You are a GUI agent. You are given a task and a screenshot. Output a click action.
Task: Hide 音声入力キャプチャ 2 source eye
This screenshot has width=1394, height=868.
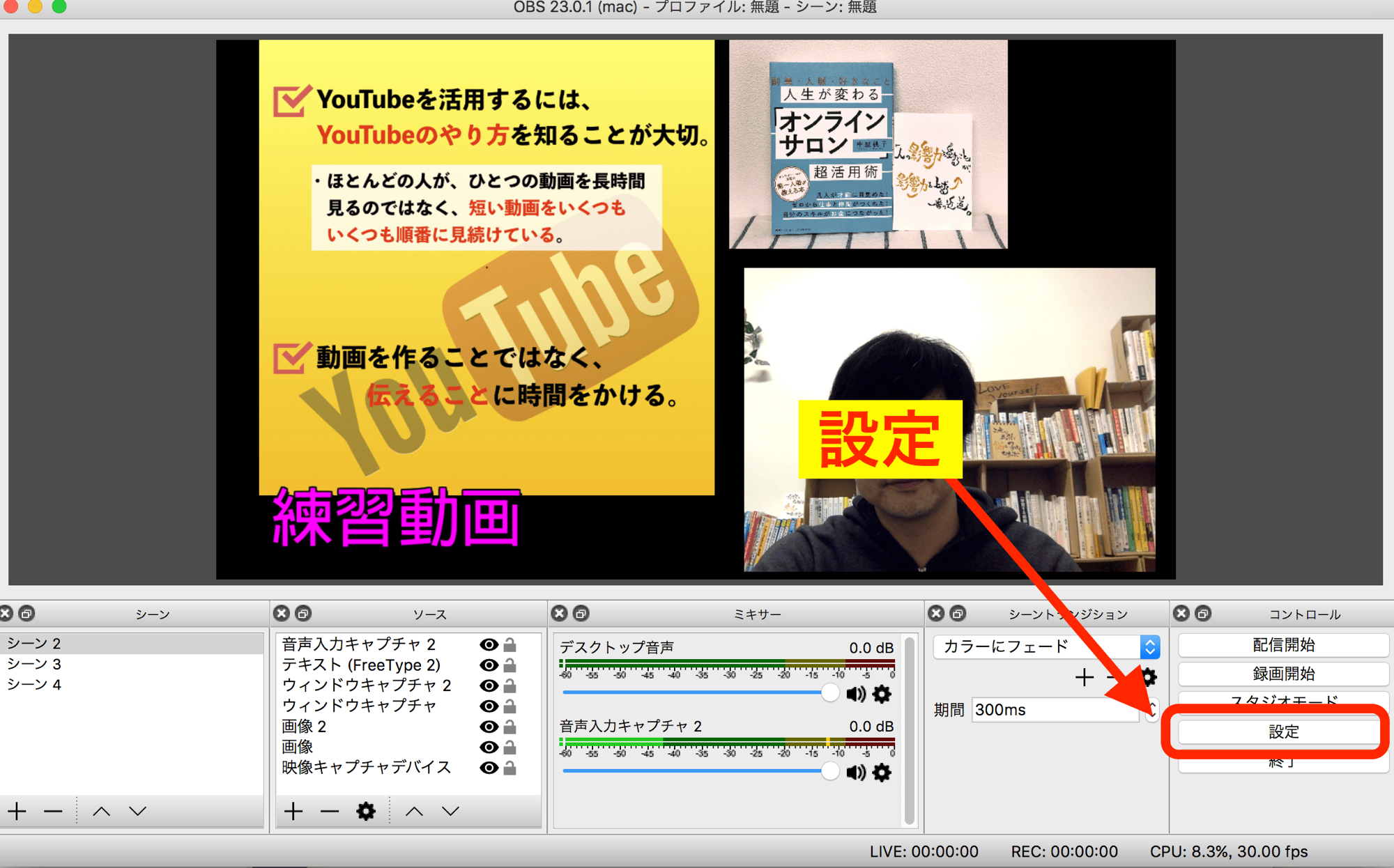pos(489,644)
